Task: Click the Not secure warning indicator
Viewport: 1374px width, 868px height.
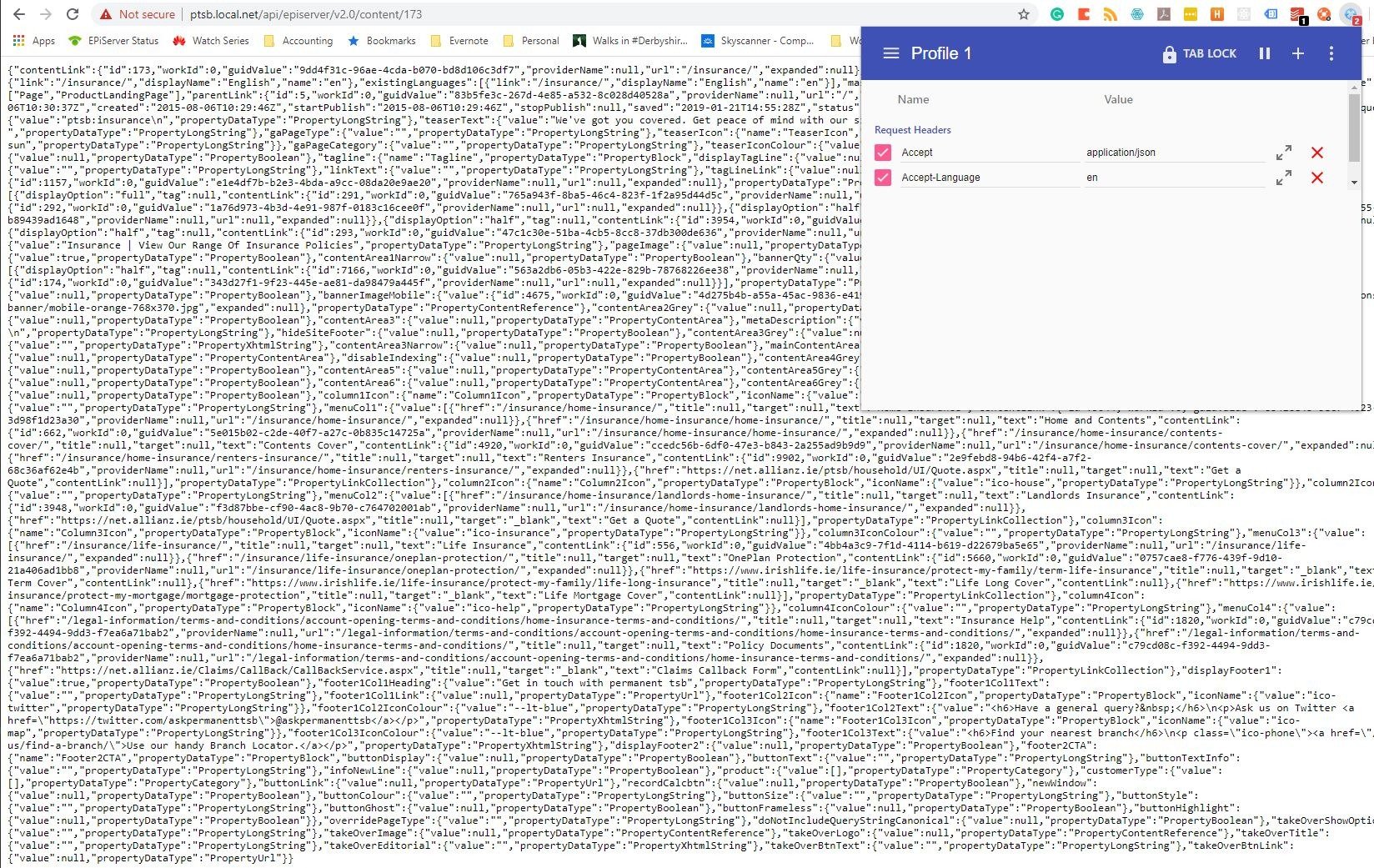Action: click(137, 14)
